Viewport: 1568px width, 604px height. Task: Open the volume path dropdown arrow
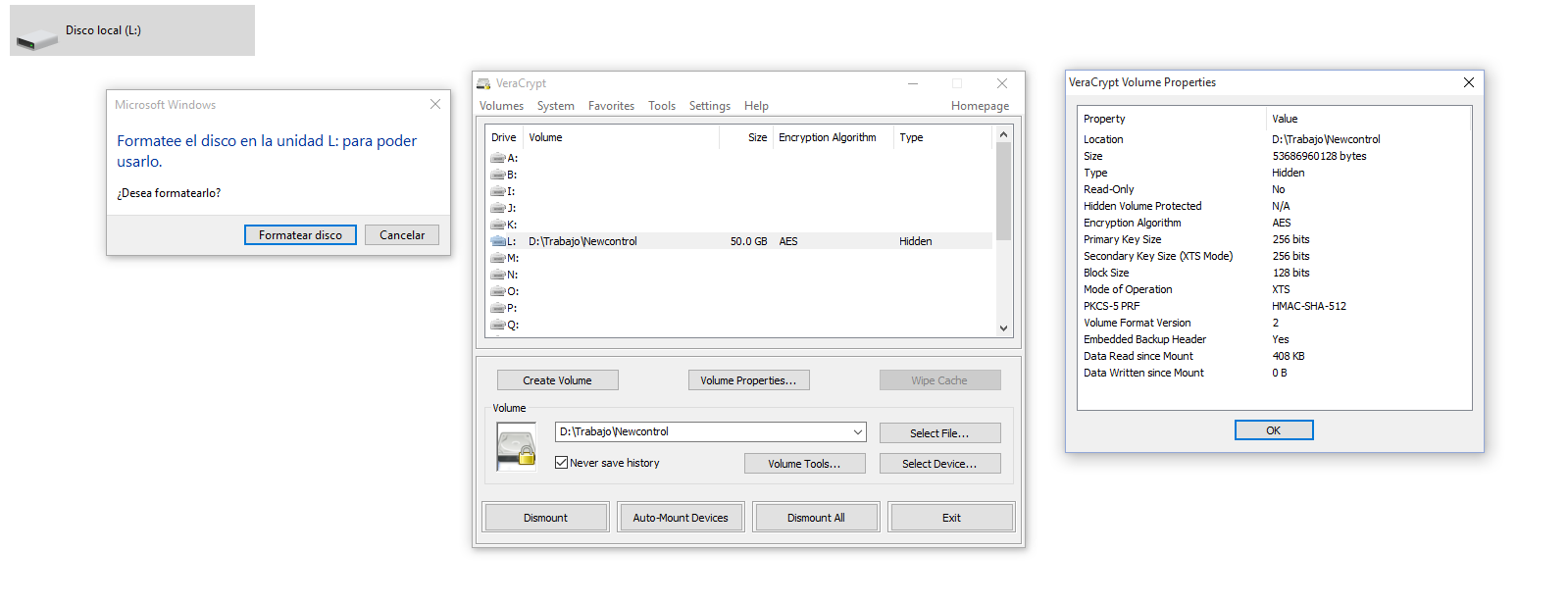click(858, 431)
